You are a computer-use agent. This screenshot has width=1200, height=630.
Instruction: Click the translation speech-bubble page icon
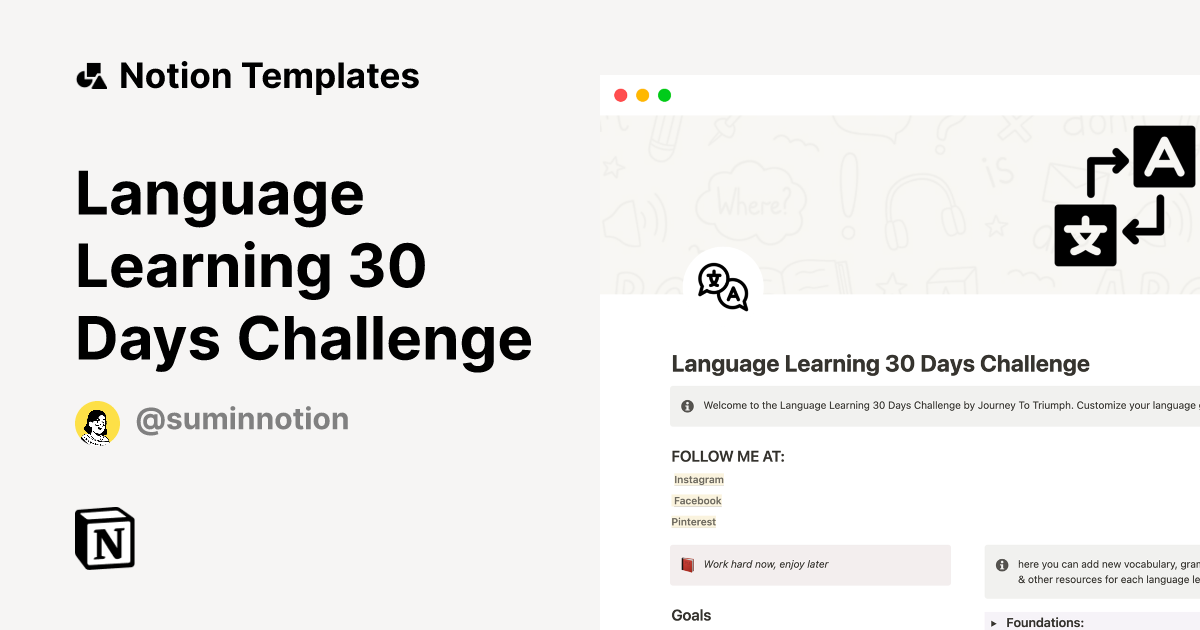[x=722, y=287]
